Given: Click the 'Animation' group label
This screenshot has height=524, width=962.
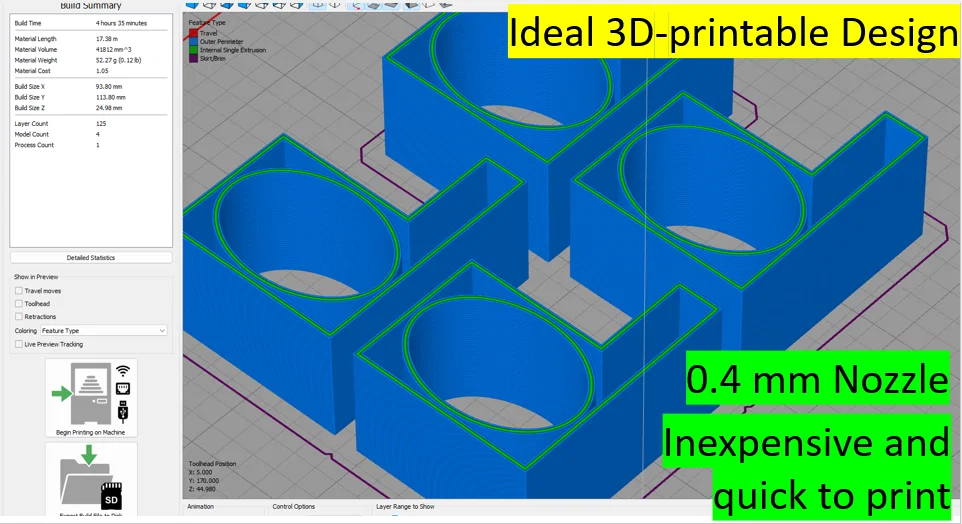Looking at the screenshot, I should 201,506.
